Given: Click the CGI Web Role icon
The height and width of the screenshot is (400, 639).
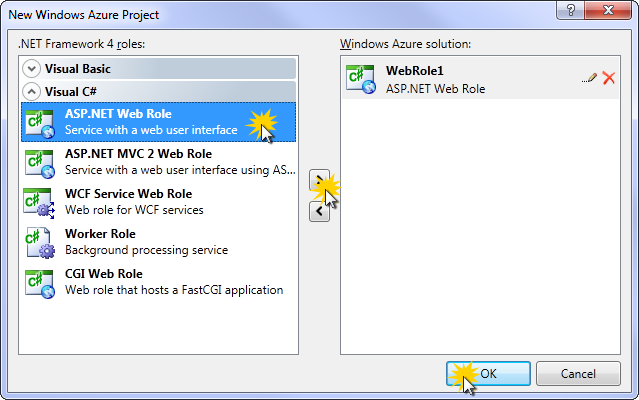Looking at the screenshot, I should point(39,283).
